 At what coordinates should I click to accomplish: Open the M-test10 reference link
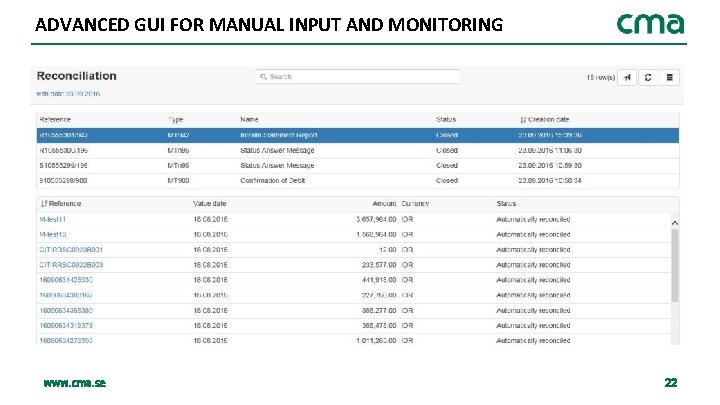[x=52, y=235]
